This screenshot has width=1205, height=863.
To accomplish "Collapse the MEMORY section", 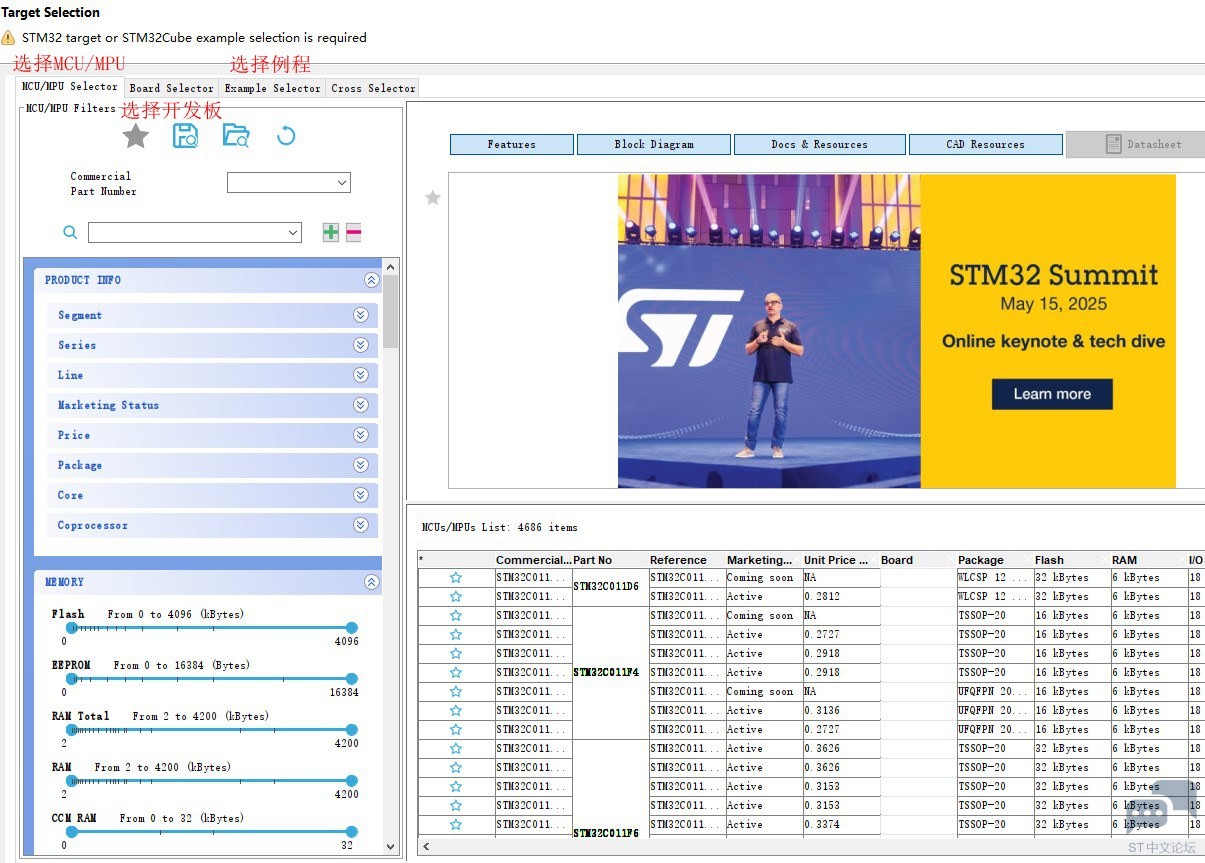I will 371,582.
